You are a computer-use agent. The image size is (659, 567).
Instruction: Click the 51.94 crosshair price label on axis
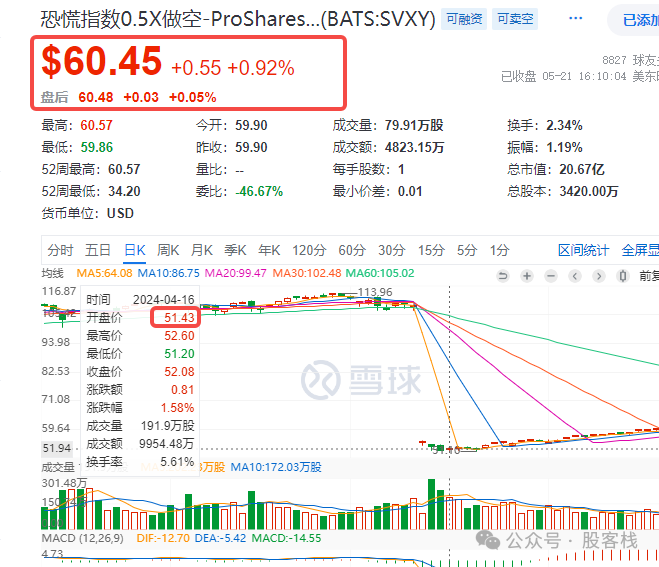57,448
